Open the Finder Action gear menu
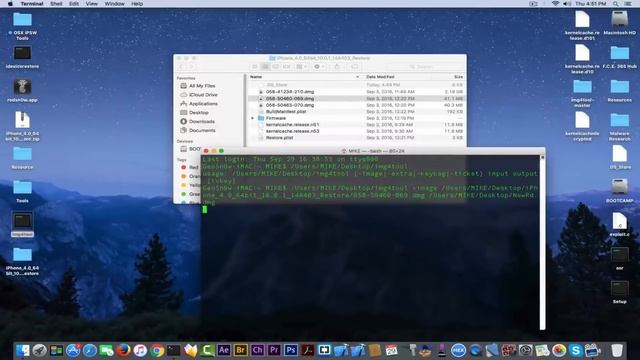This screenshot has height=360, width=640. point(319,67)
